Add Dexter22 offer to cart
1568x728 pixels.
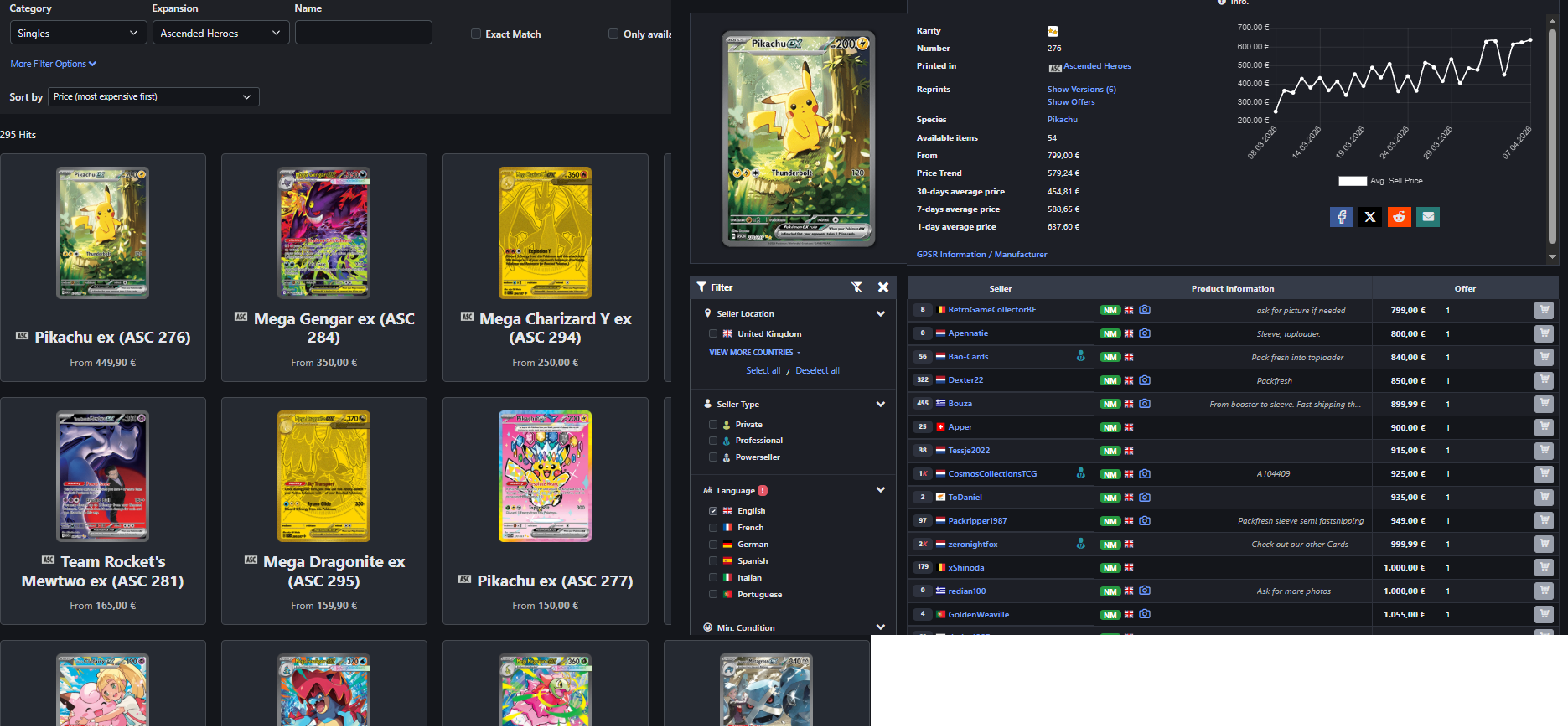click(1544, 380)
